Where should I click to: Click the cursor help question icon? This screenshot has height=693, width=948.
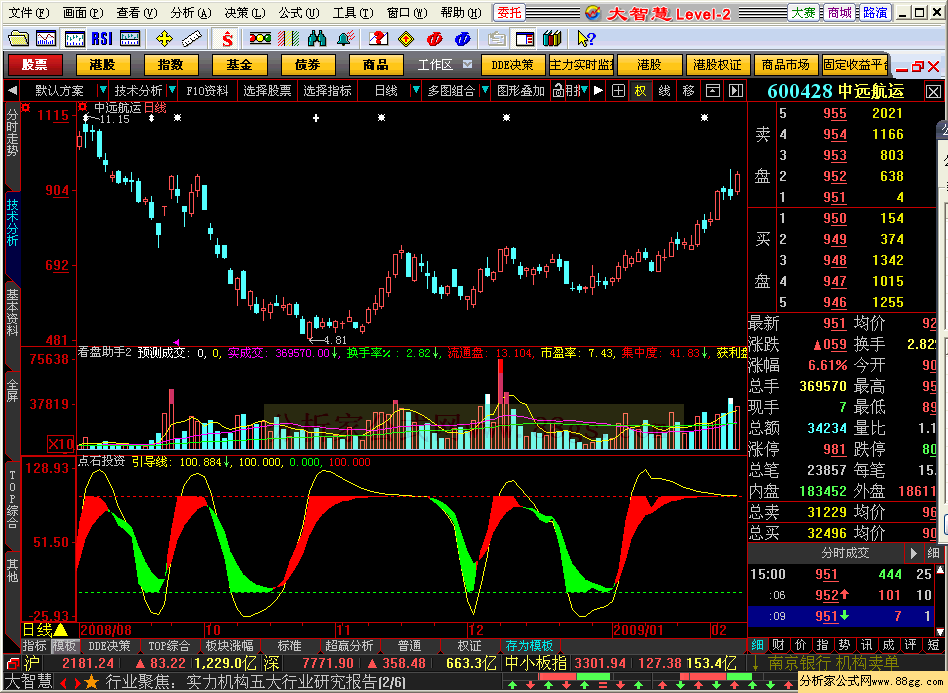pyautogui.click(x=585, y=39)
